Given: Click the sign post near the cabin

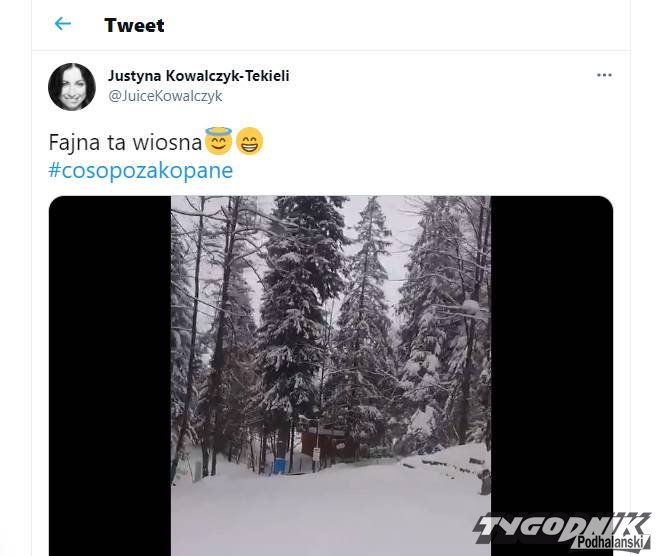Looking at the screenshot, I should (316, 457).
